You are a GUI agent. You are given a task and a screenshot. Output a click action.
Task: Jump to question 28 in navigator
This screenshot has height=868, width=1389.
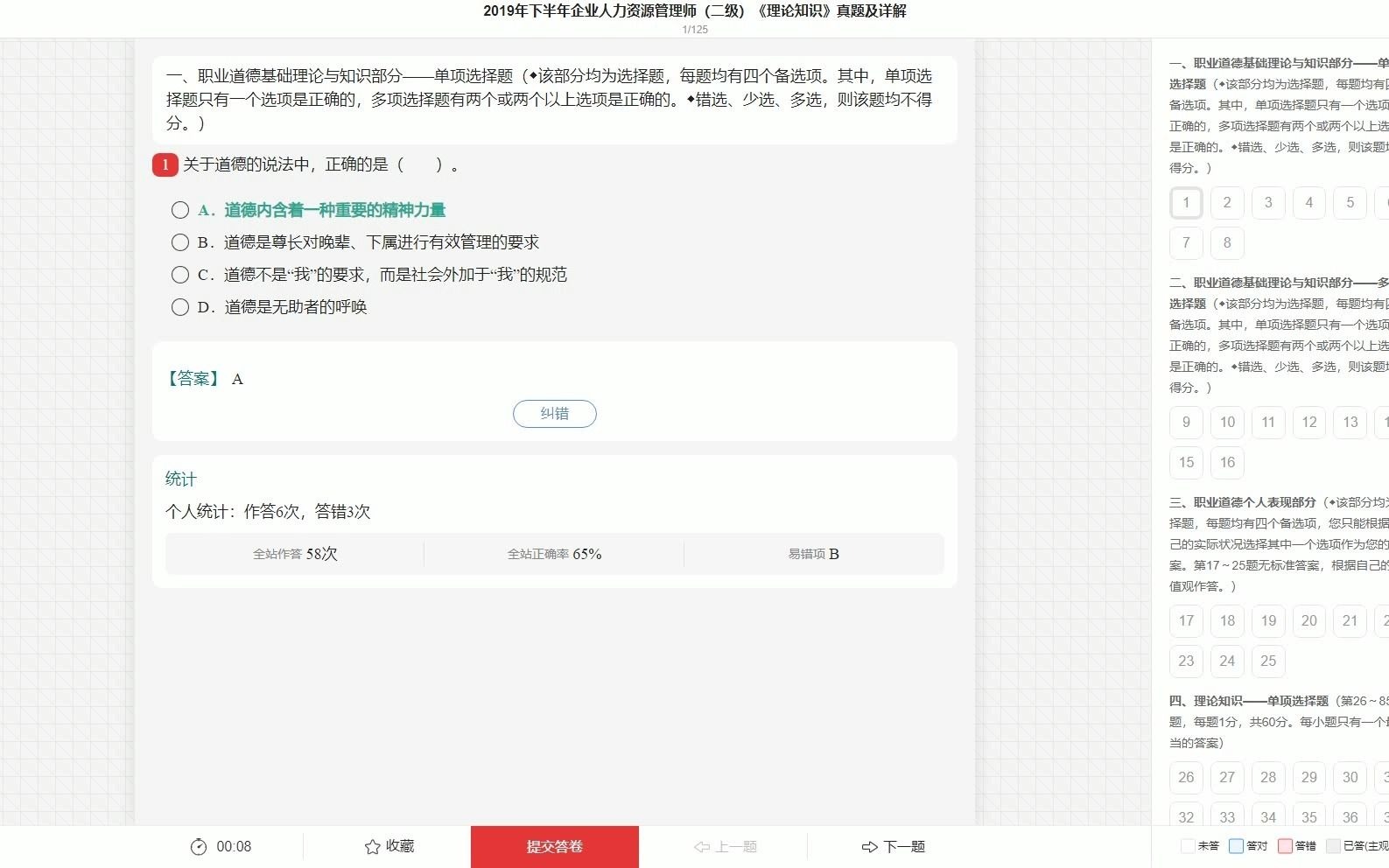point(1268,778)
